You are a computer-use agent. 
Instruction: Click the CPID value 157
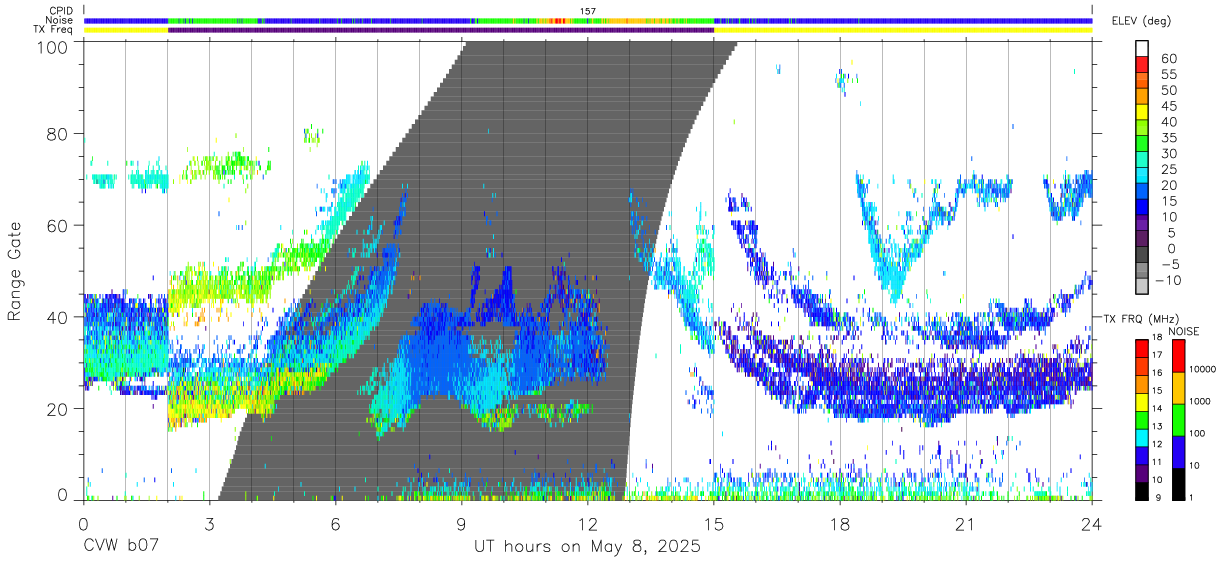pos(588,11)
